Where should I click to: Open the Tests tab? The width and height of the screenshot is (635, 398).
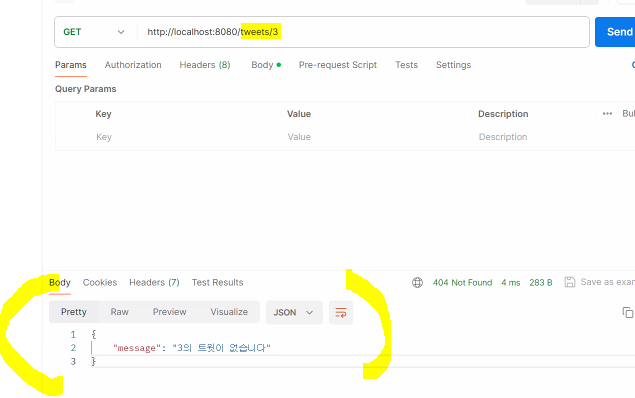406,65
